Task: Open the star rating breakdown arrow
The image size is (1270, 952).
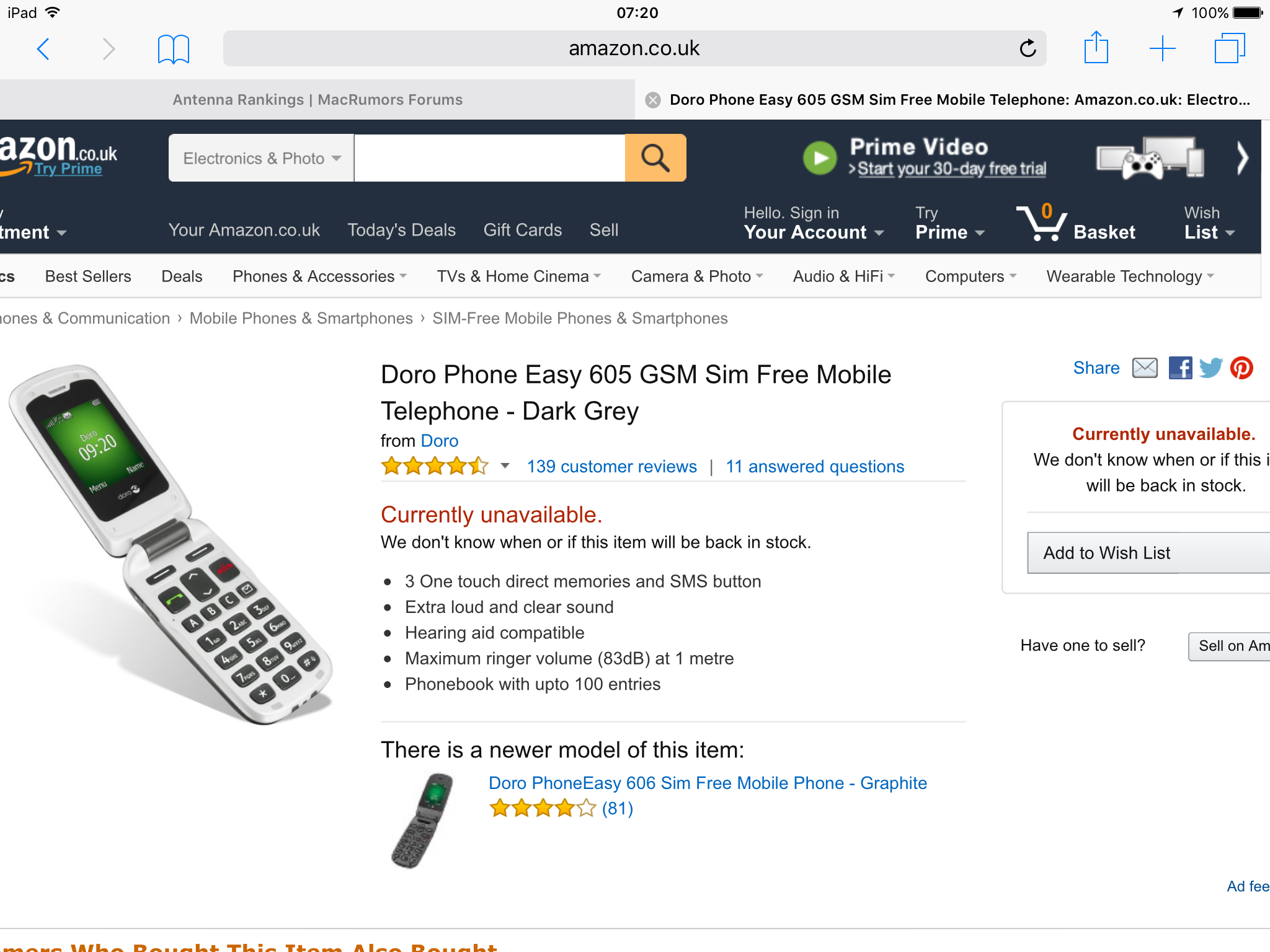Action: point(505,466)
